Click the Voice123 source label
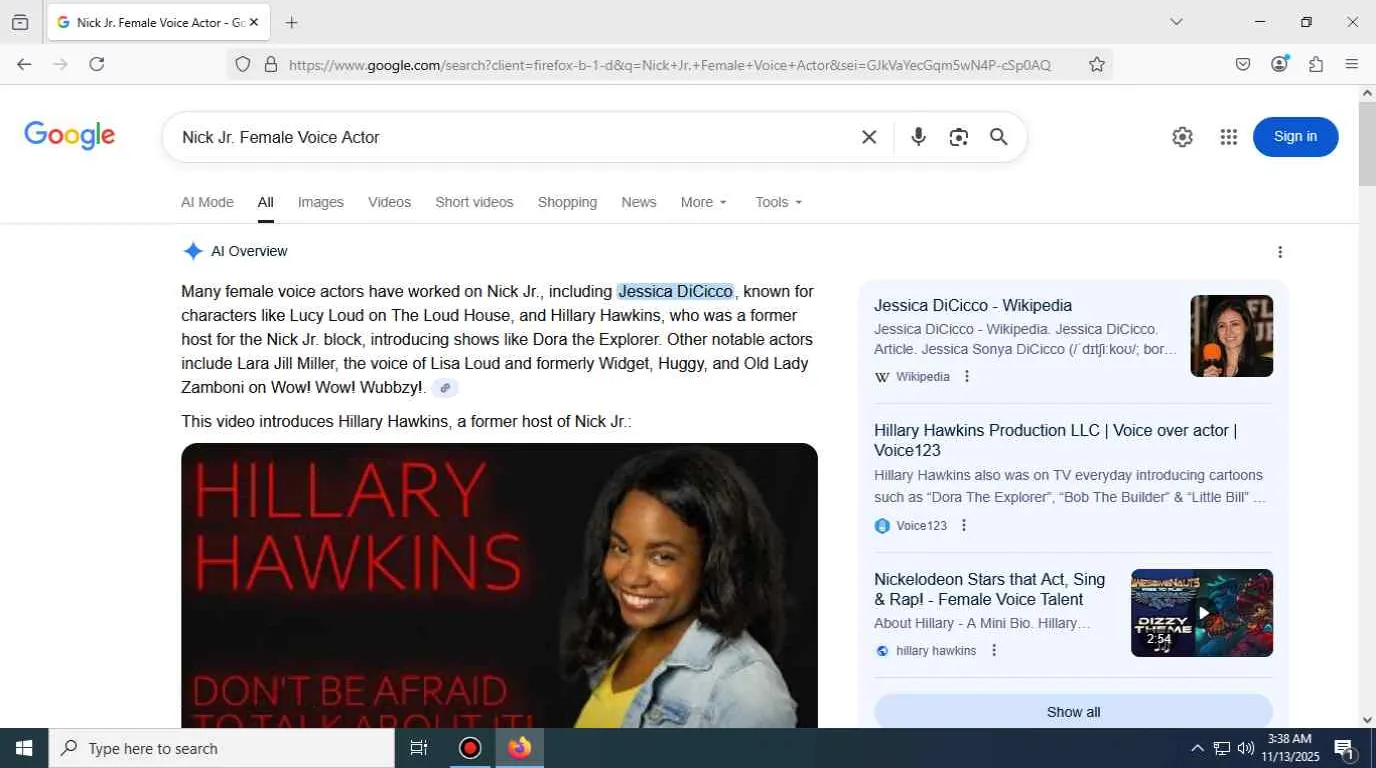The height and width of the screenshot is (768, 1376). click(x=921, y=526)
